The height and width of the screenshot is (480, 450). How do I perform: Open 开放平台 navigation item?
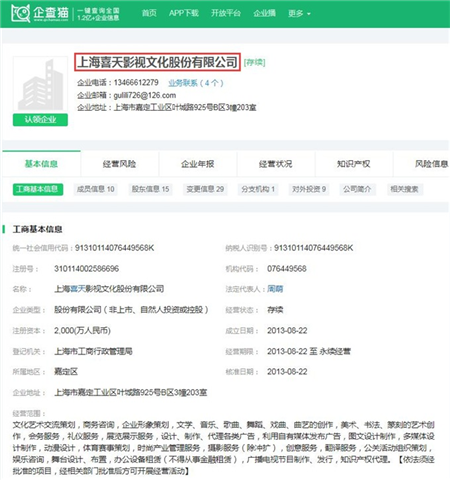tap(226, 13)
